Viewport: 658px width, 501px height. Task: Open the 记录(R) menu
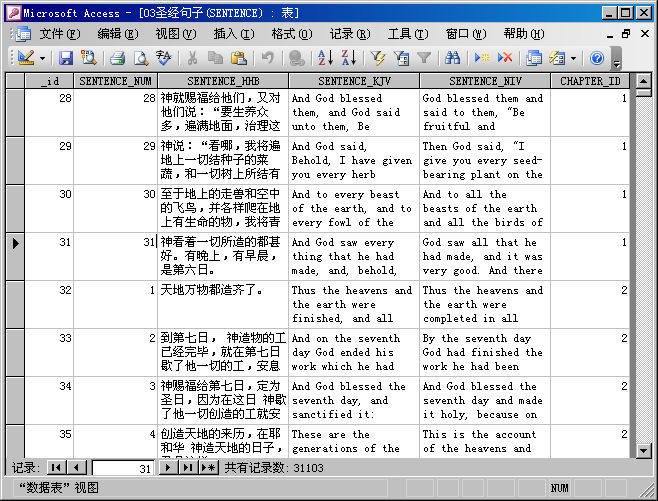tap(350, 34)
